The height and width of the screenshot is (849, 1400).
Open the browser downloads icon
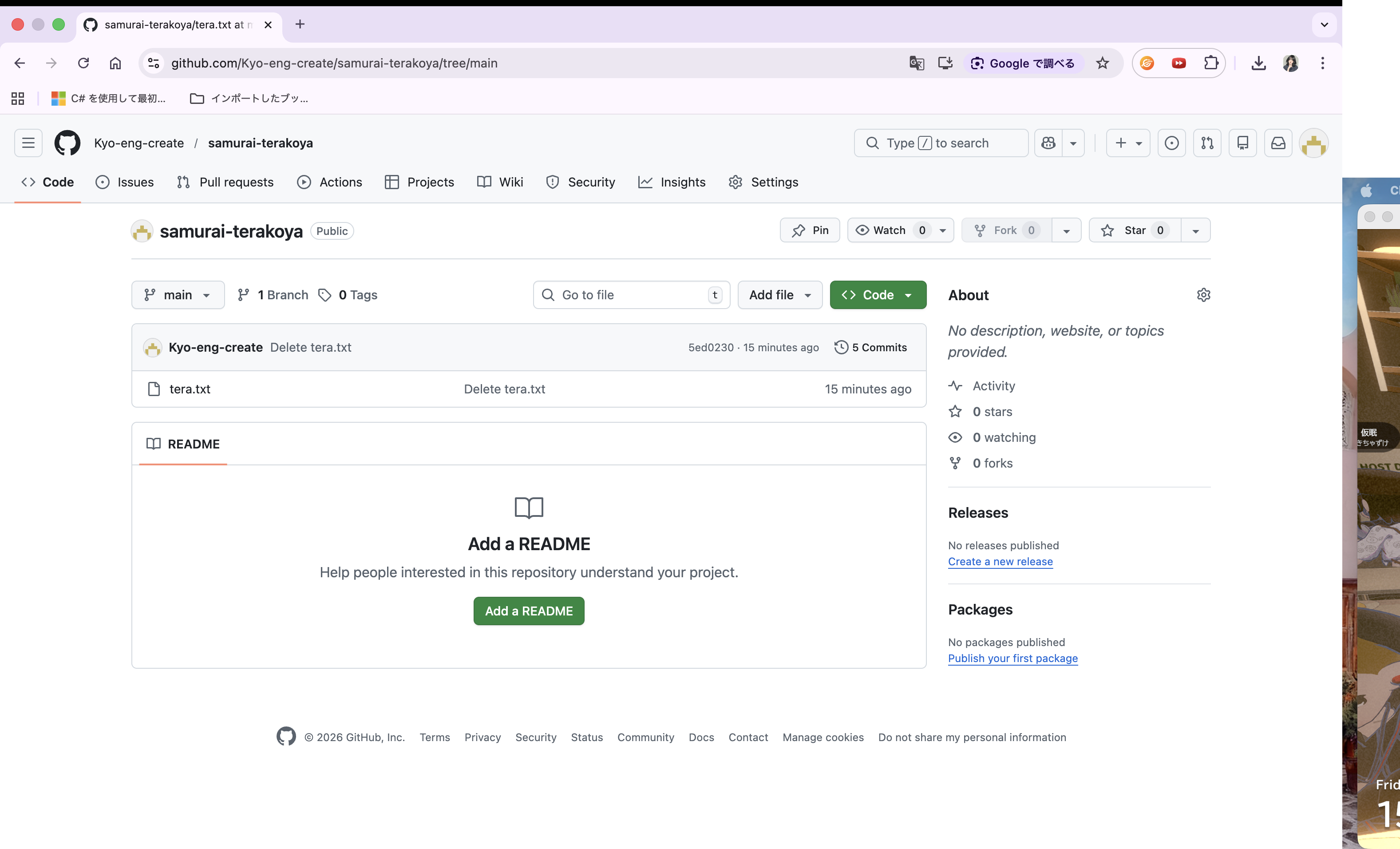(x=1258, y=63)
